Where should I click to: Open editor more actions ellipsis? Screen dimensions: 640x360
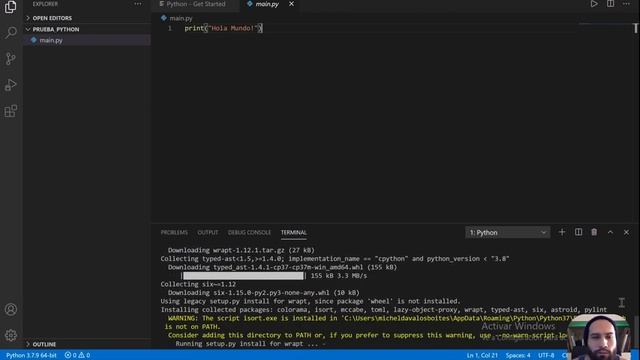pos(626,4)
